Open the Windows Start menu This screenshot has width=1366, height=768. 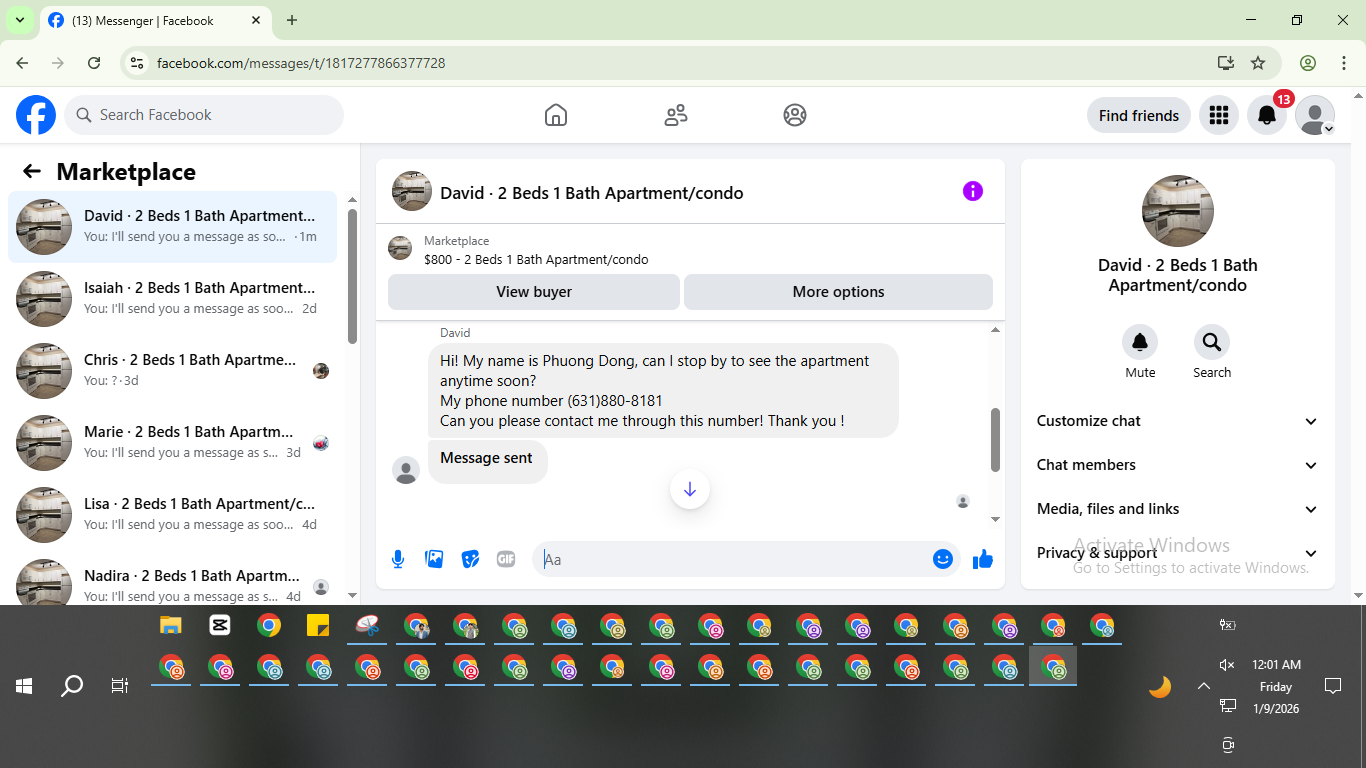point(24,686)
